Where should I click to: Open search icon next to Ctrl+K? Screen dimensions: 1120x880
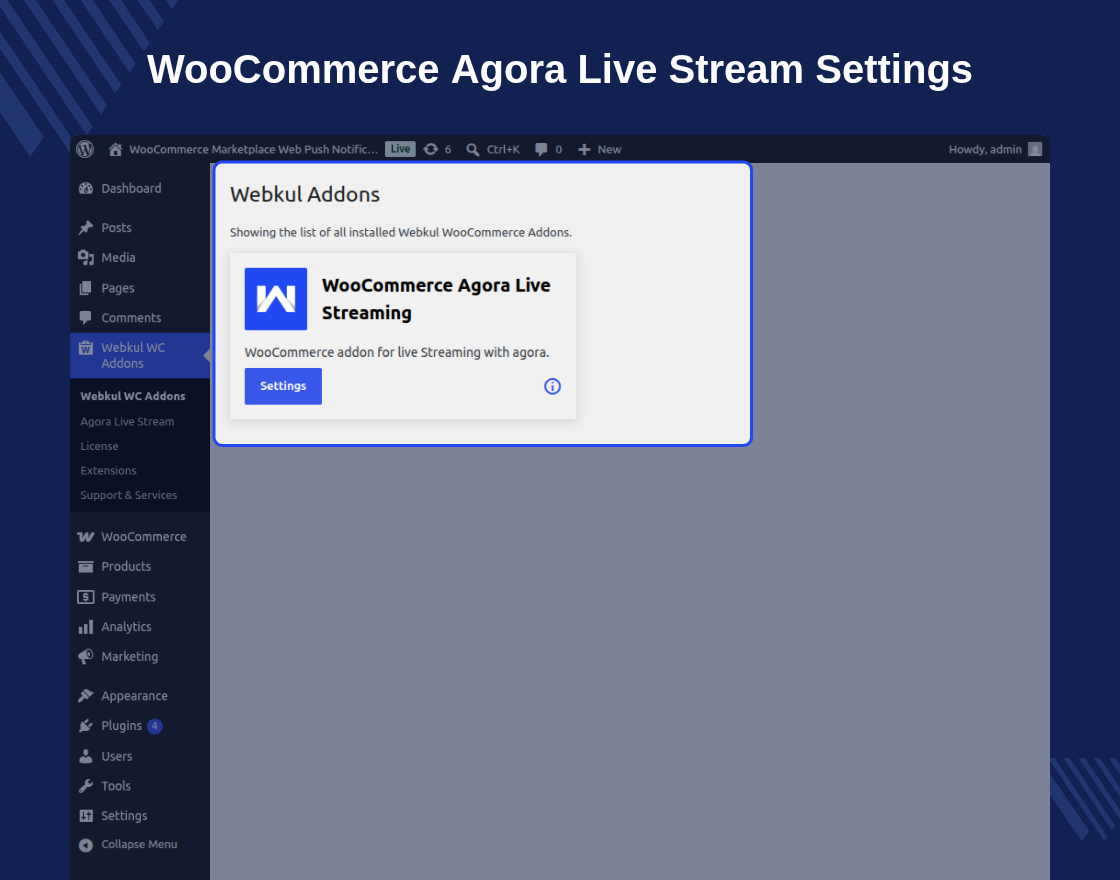[x=473, y=149]
